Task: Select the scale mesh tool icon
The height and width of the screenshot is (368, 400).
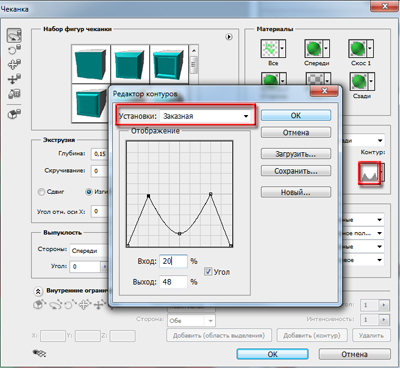Action: [x=14, y=94]
